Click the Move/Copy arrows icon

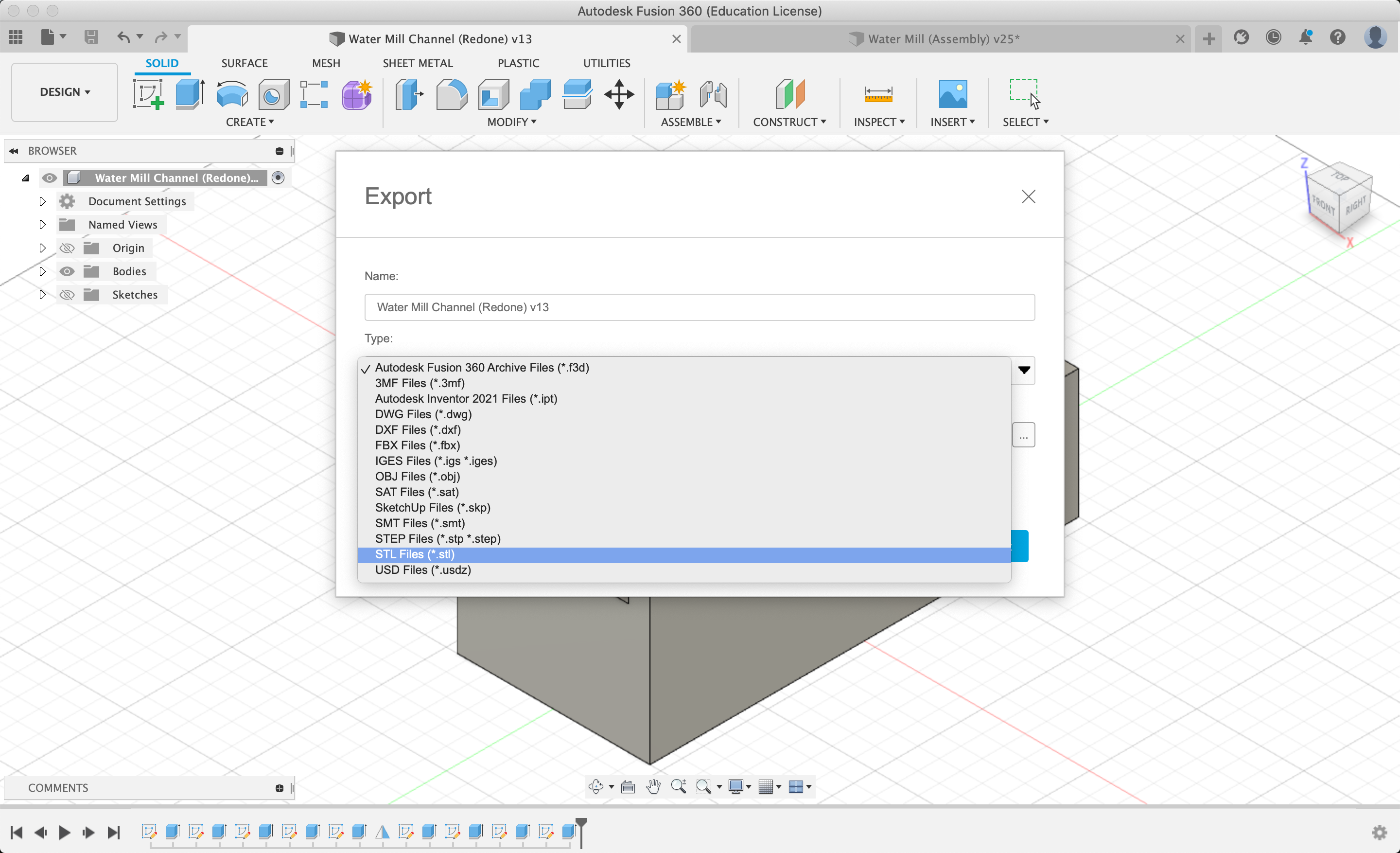click(619, 94)
